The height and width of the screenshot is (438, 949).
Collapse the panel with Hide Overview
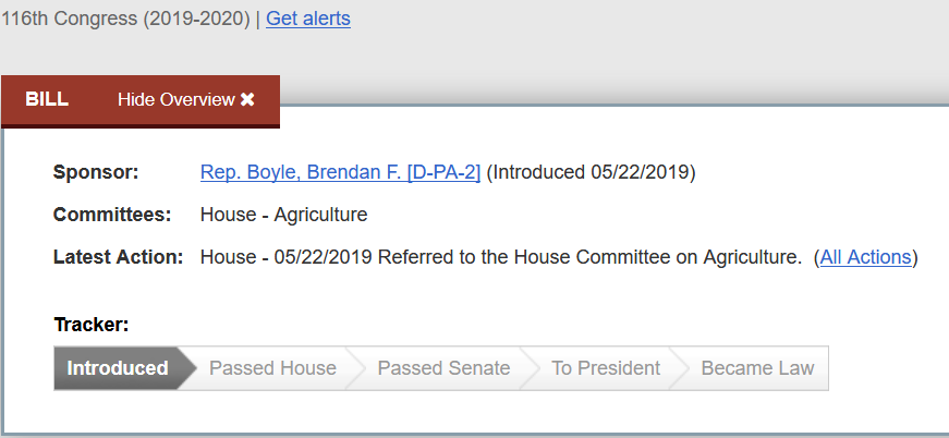point(176,100)
